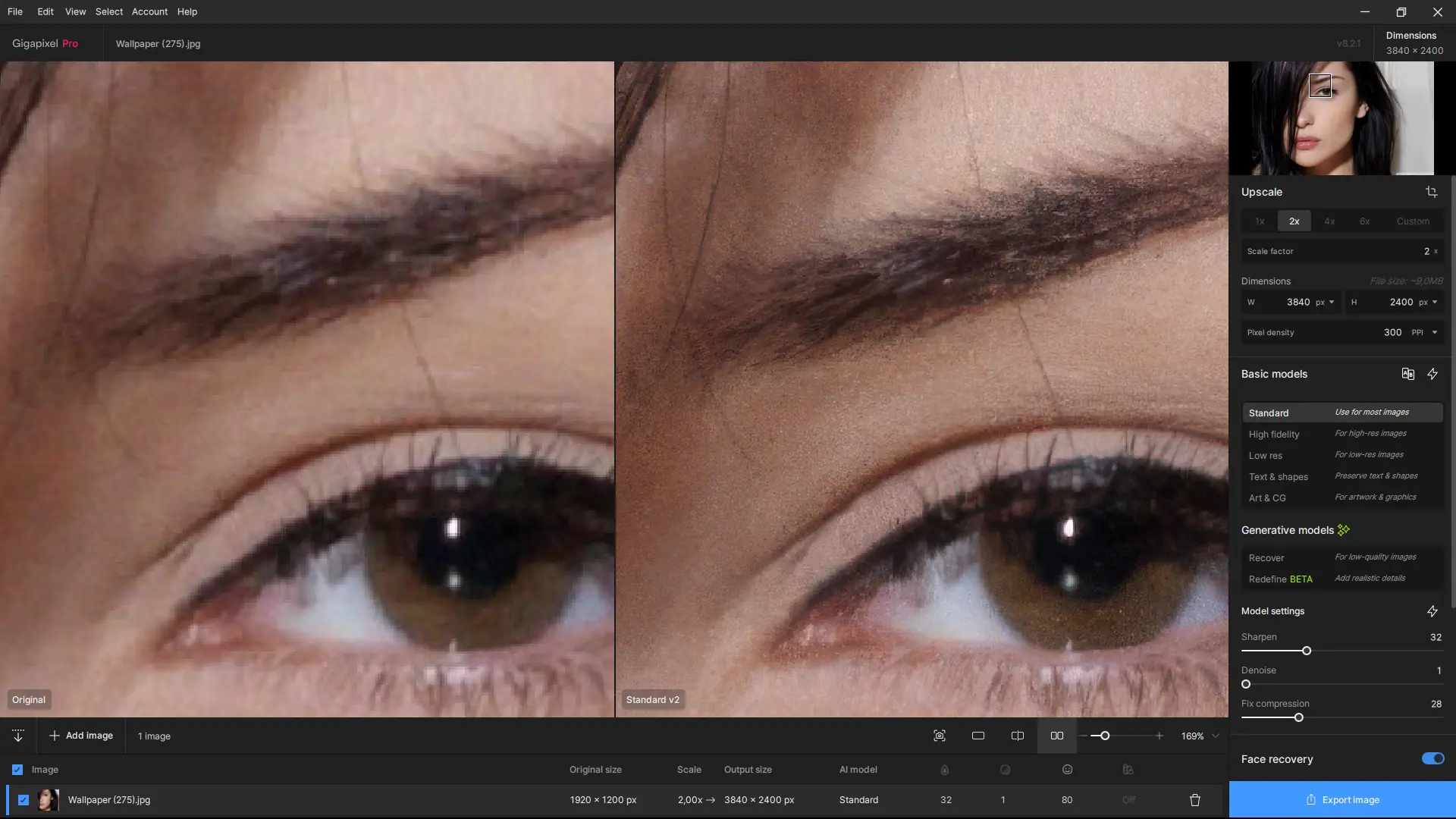
Task: Open the PPI unit dropdown for Pixel density
Action: tap(1435, 332)
